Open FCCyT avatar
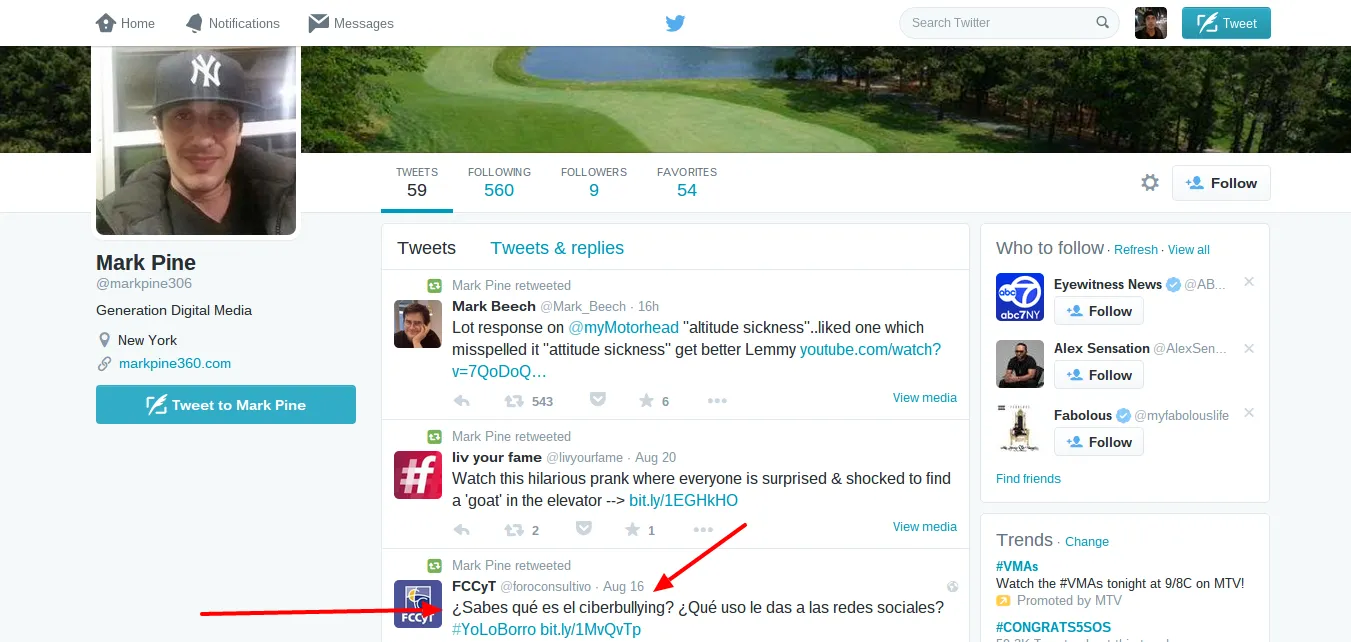 point(418,604)
